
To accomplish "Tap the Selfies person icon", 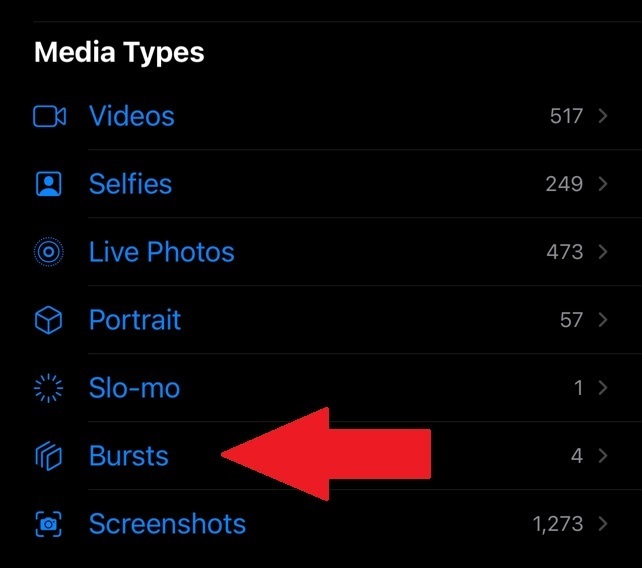I will pos(49,184).
